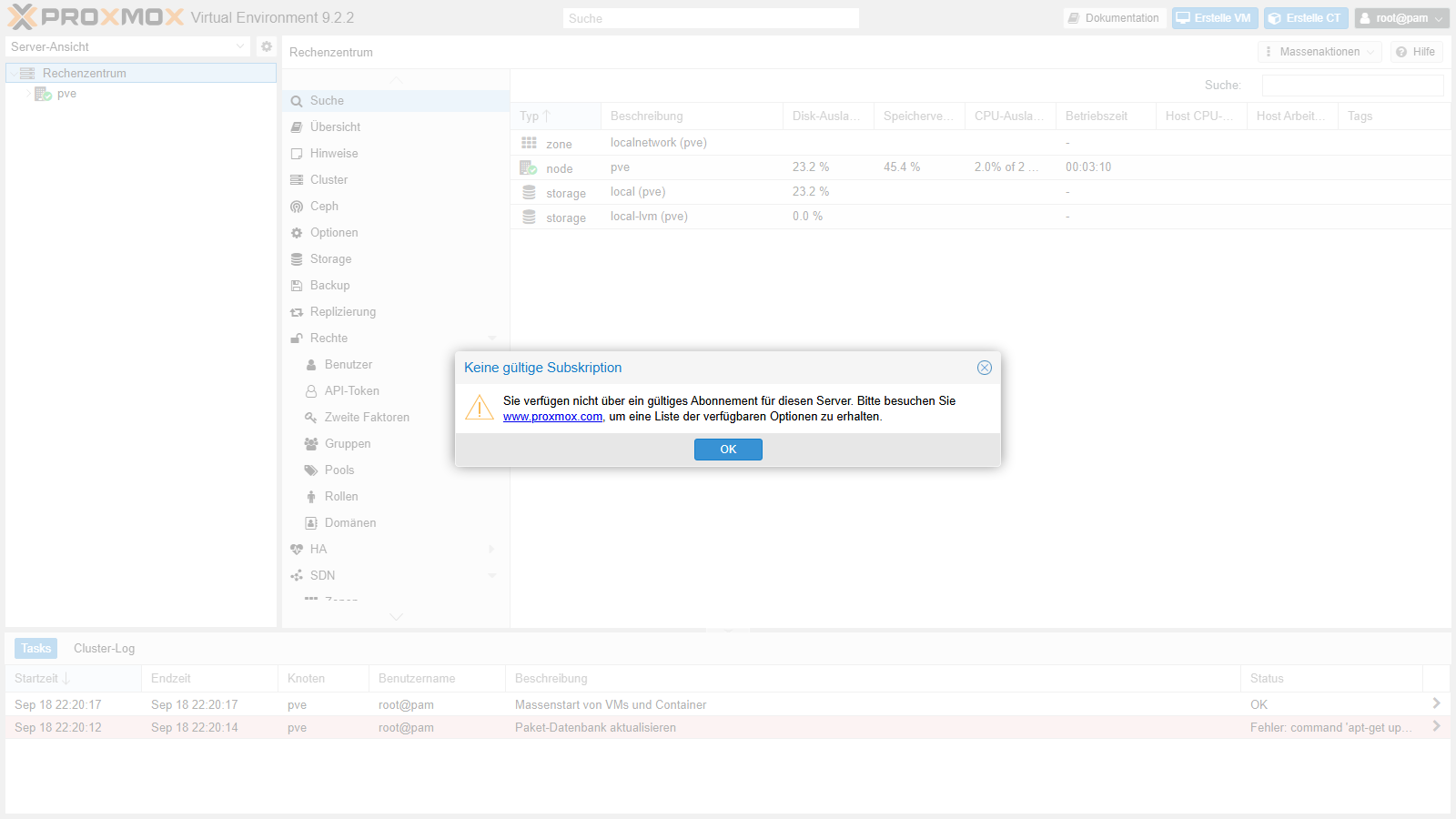Sort tasks by Status column
Viewport: 1456px width, 819px height.
click(1331, 679)
